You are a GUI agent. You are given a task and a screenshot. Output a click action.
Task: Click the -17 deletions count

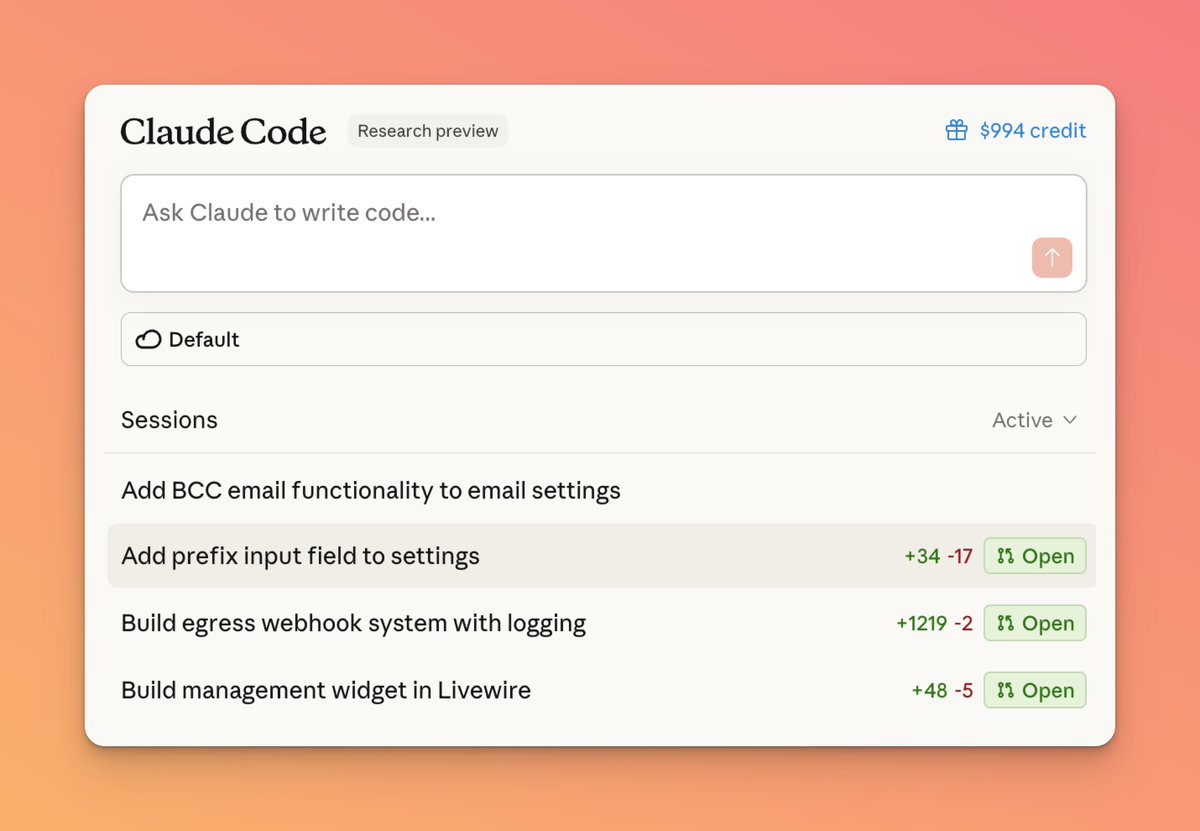click(960, 556)
